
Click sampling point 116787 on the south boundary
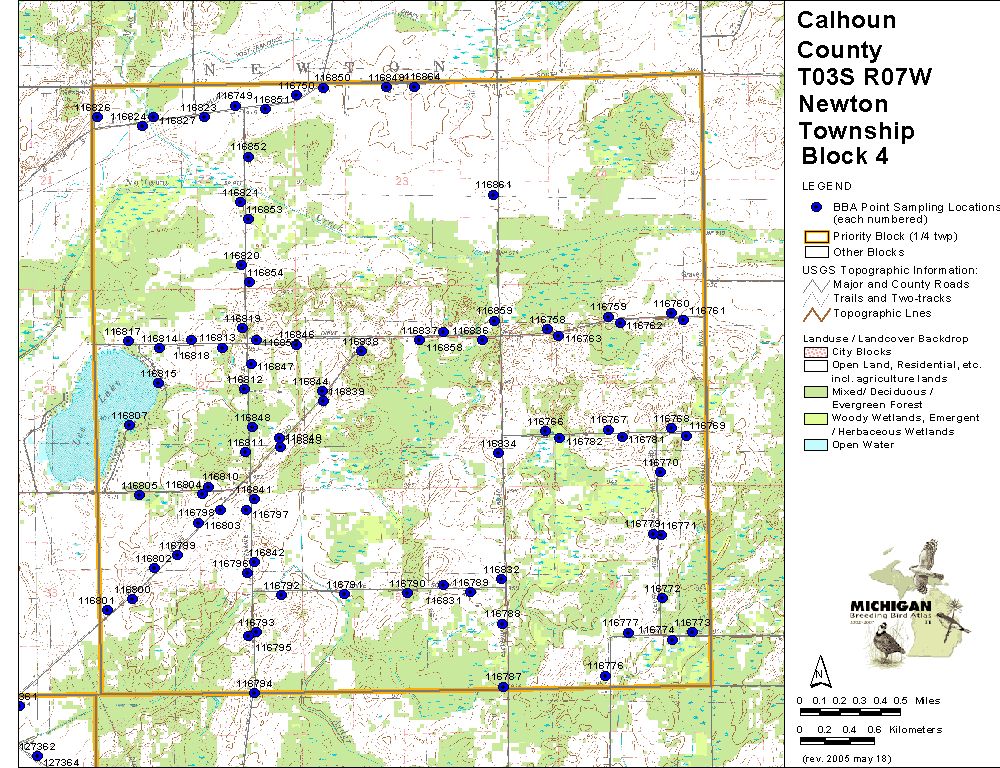click(x=503, y=686)
